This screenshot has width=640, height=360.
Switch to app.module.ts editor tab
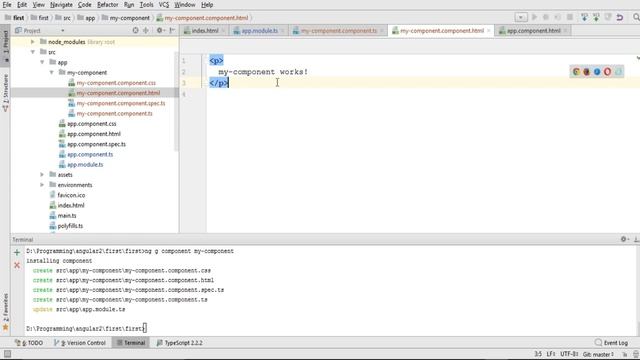tap(259, 31)
